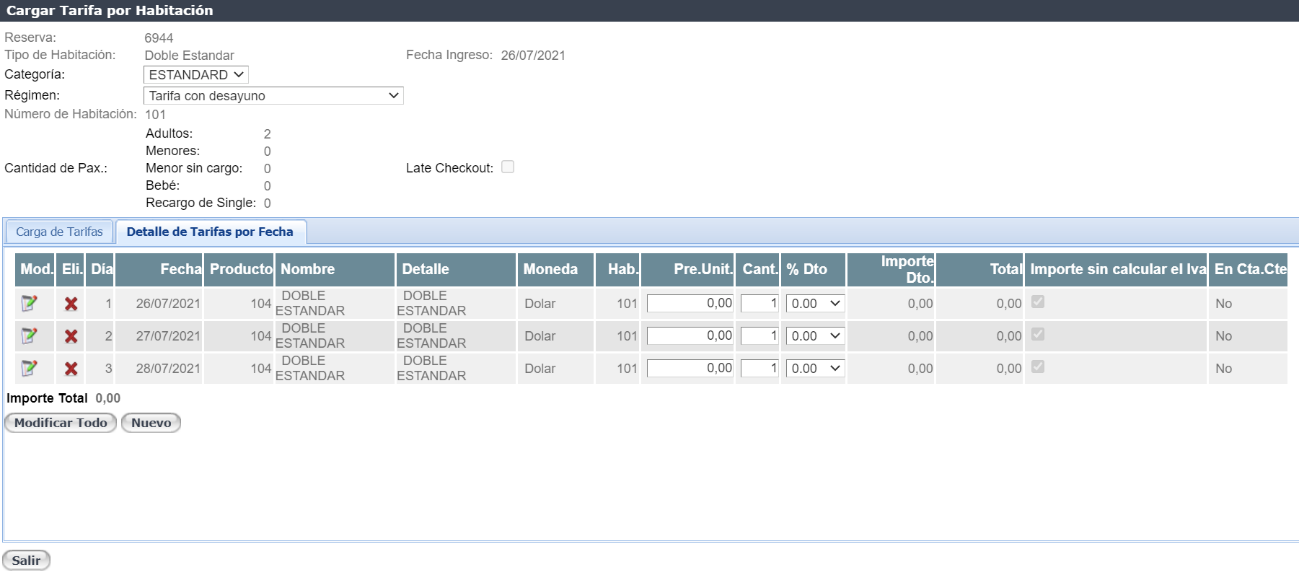Click the Detalle column header

pos(457,269)
